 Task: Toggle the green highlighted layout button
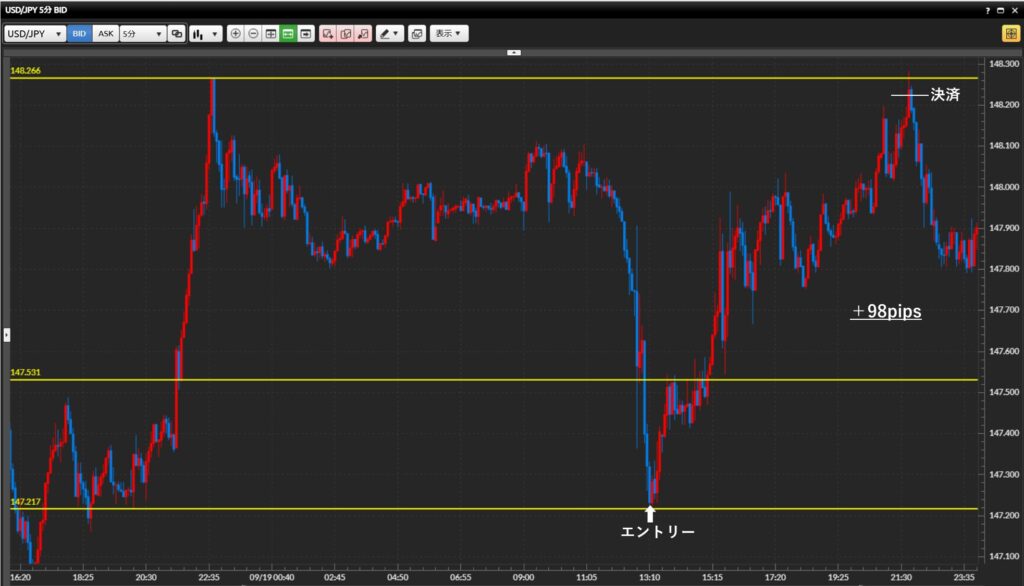(288, 33)
